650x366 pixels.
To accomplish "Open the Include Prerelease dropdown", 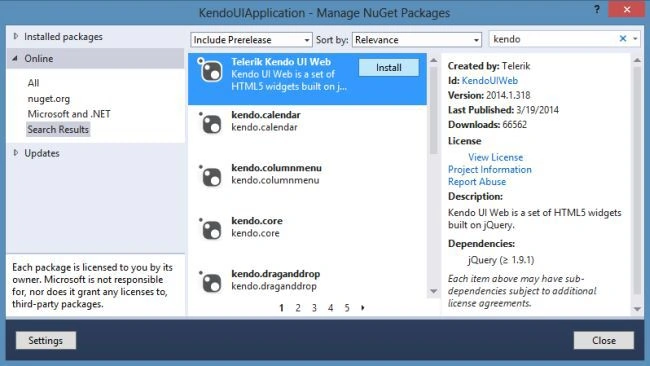I will click(x=251, y=40).
